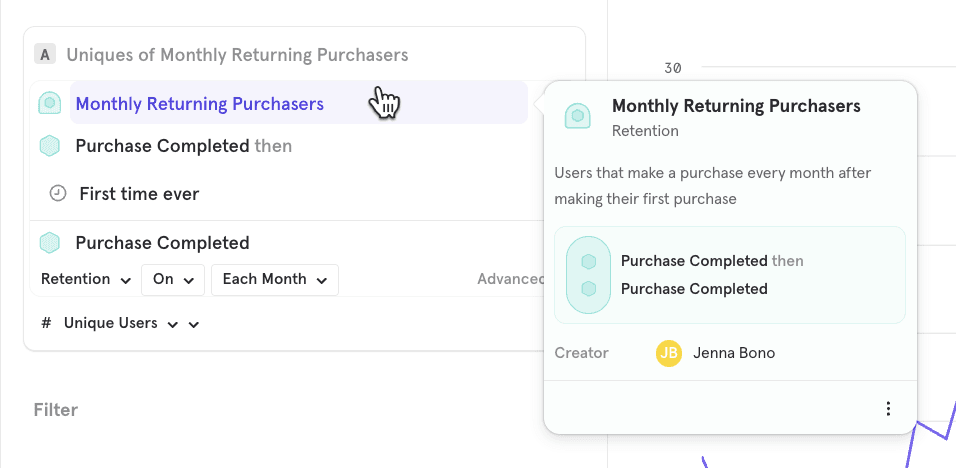Select the highlighted Monthly Returning Purchasers metric
This screenshot has height=468, width=956.
point(200,103)
